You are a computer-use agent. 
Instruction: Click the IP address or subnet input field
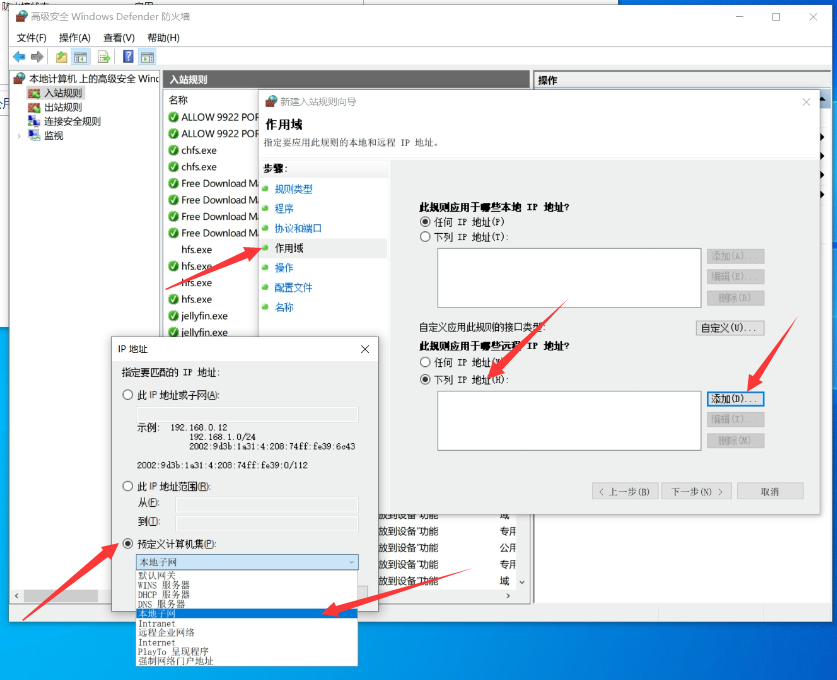[x=247, y=414]
